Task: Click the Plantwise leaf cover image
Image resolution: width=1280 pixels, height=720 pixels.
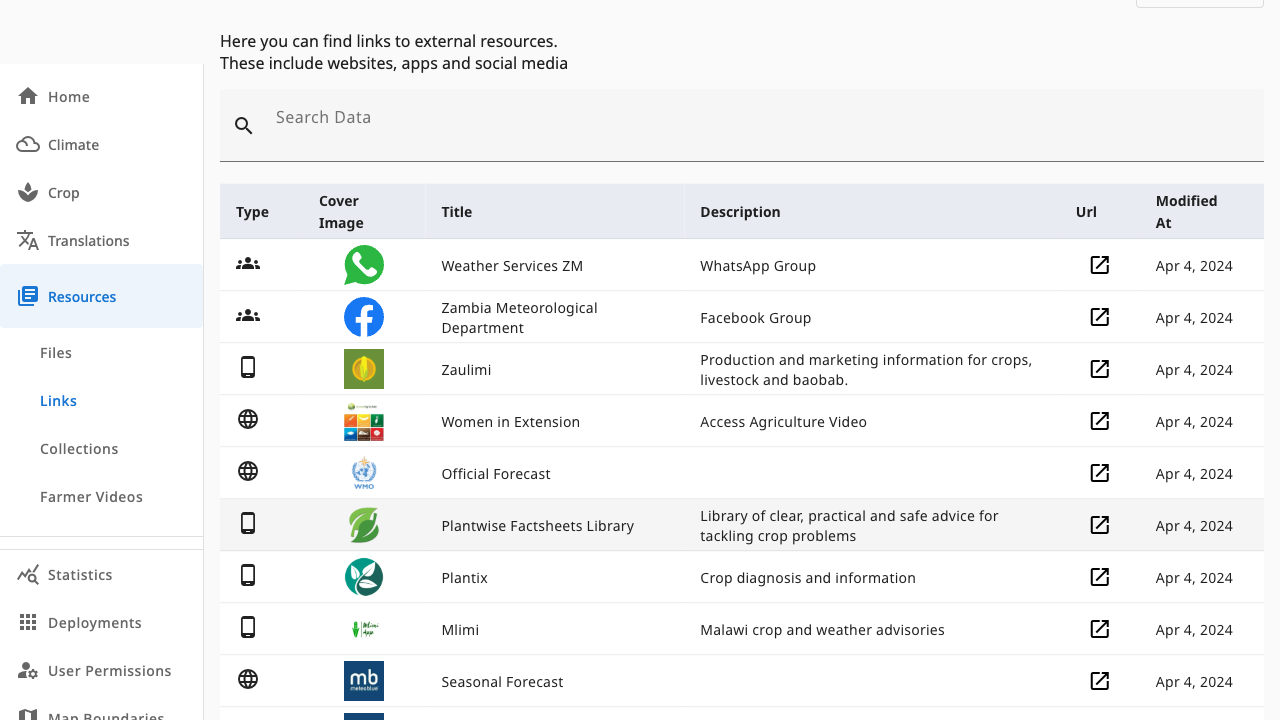Action: click(x=364, y=525)
